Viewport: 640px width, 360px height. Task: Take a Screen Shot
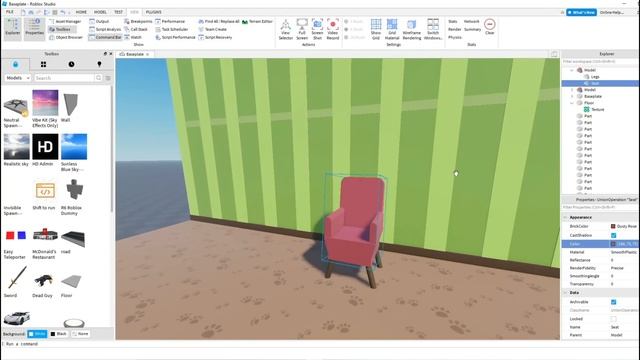(x=317, y=29)
